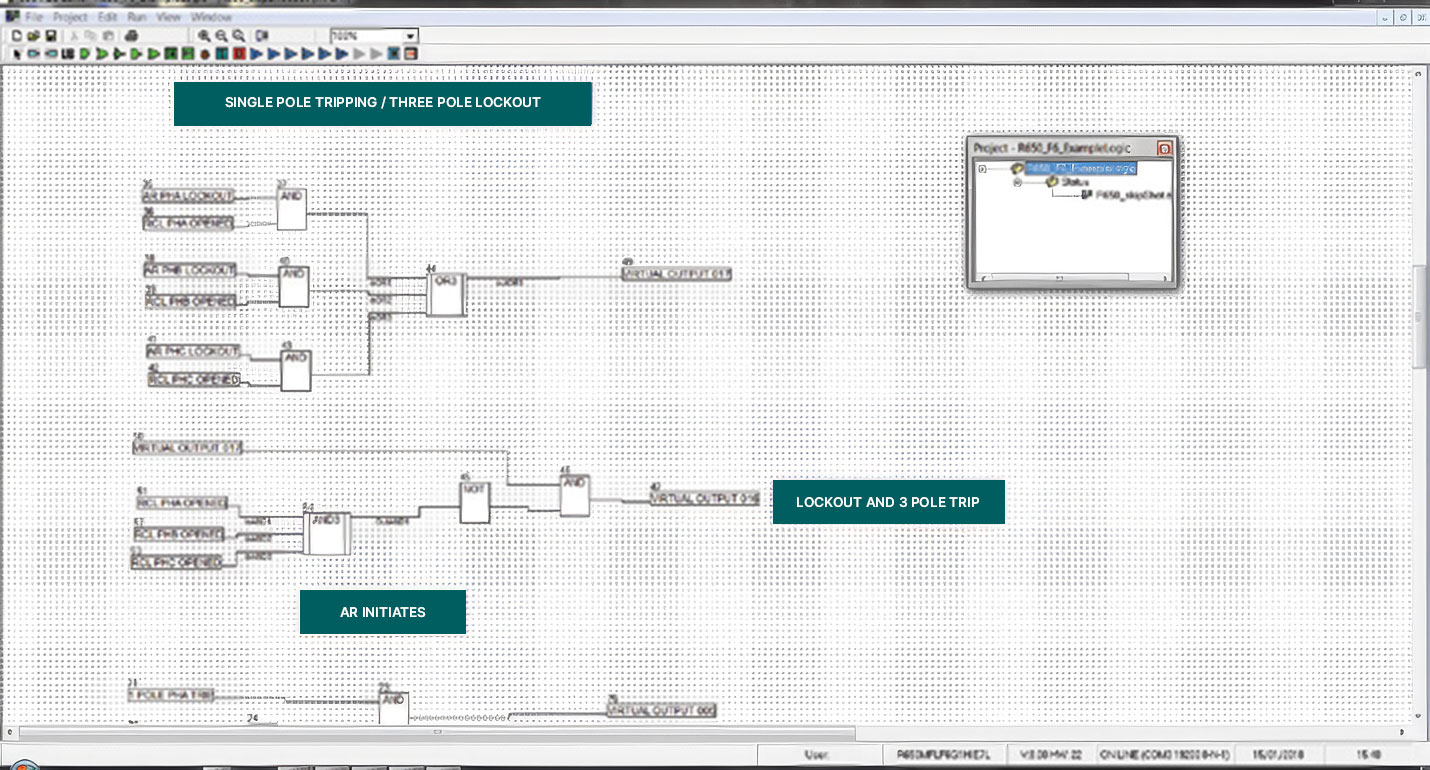Open the Run menu
Screen dimensions: 1430x770
(137, 17)
